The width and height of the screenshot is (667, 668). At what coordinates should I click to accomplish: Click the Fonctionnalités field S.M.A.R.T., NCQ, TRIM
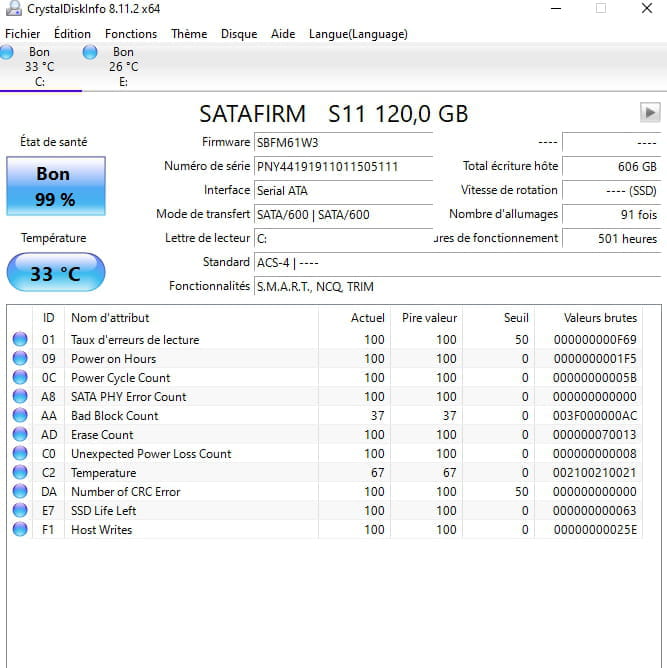[x=457, y=286]
